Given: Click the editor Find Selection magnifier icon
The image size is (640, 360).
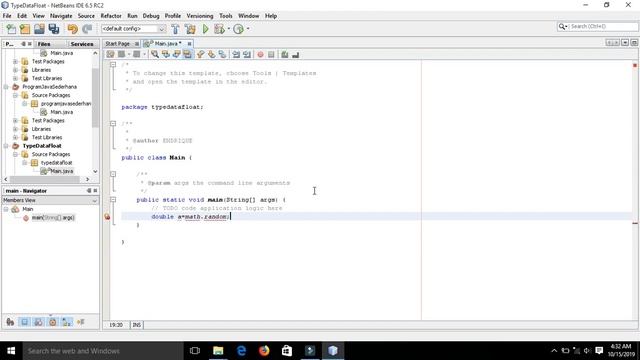Looking at the screenshot, I should point(155,54).
